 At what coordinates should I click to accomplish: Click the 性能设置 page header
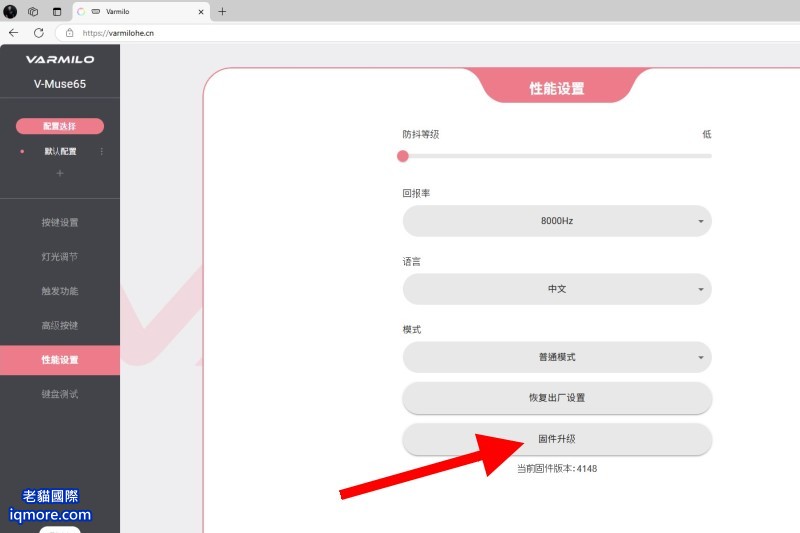point(557,88)
